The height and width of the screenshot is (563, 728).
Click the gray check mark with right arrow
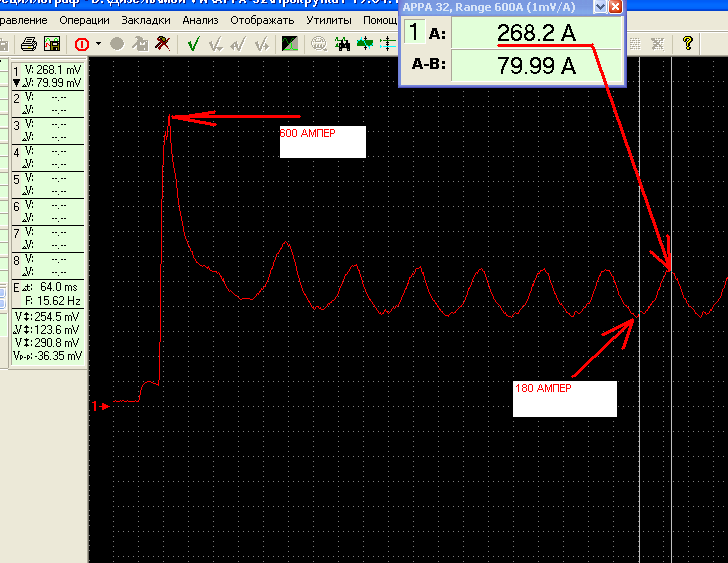261,44
